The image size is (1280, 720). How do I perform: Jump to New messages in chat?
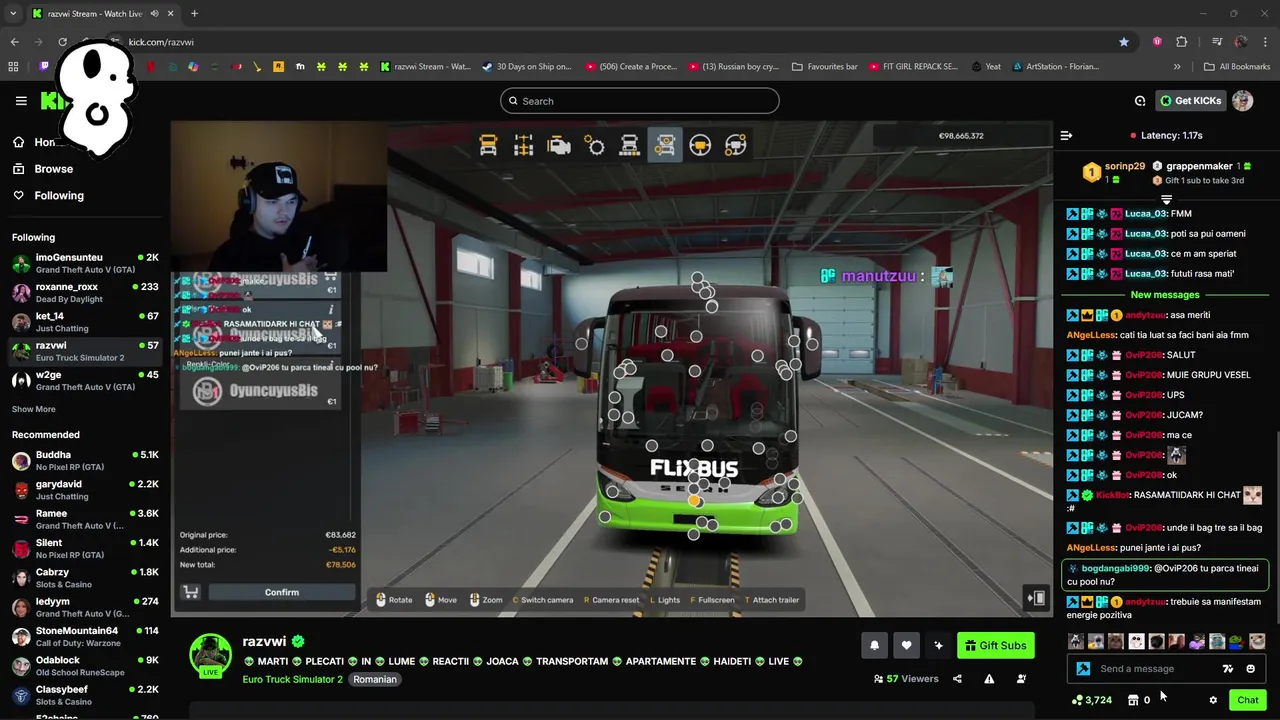[1164, 295]
